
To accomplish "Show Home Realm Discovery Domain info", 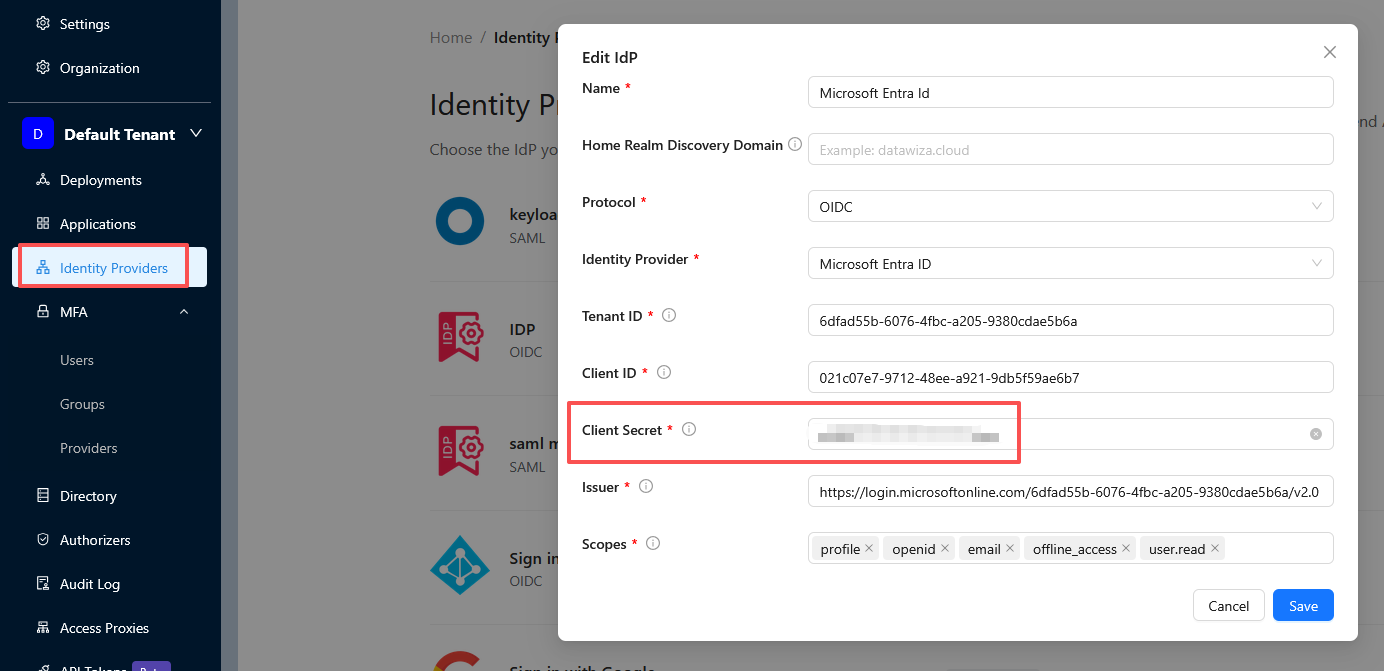I will coord(795,145).
